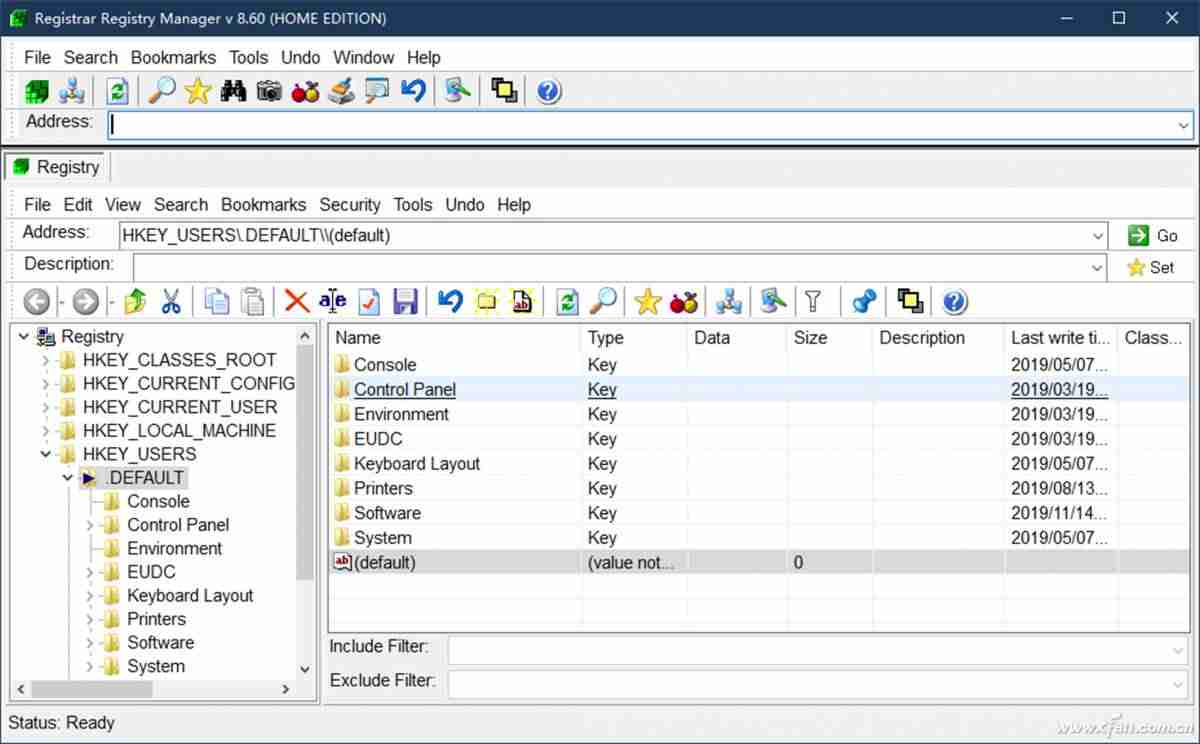Sort by the Name column header
Image resolution: width=1200 pixels, height=744 pixels.
coord(455,338)
